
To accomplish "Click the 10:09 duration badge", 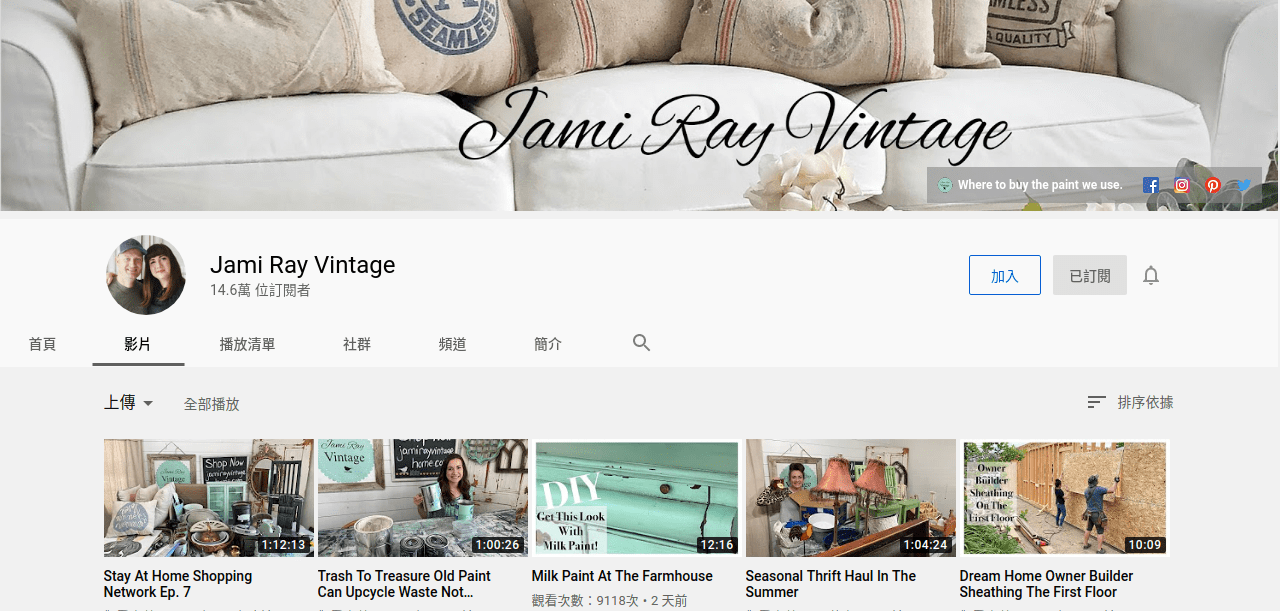I will [1145, 545].
